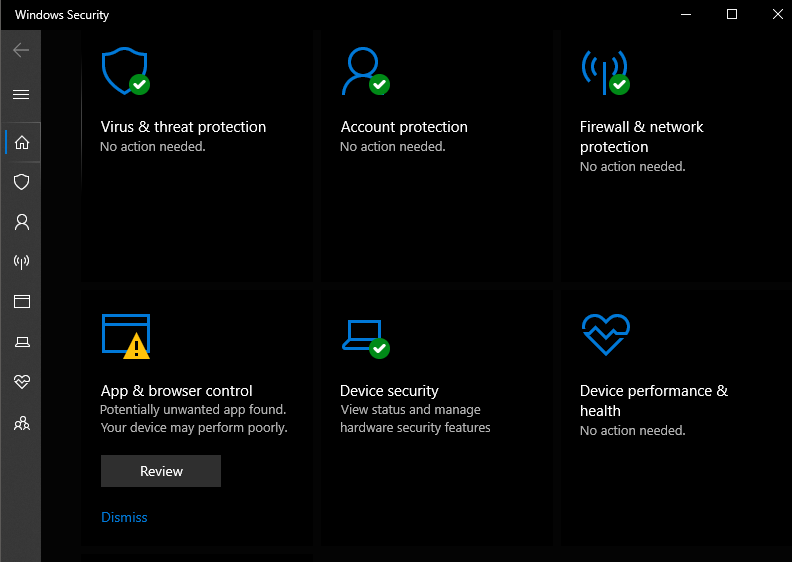Go back using the back arrow
Image resolution: width=792 pixels, height=562 pixels.
pyautogui.click(x=21, y=50)
